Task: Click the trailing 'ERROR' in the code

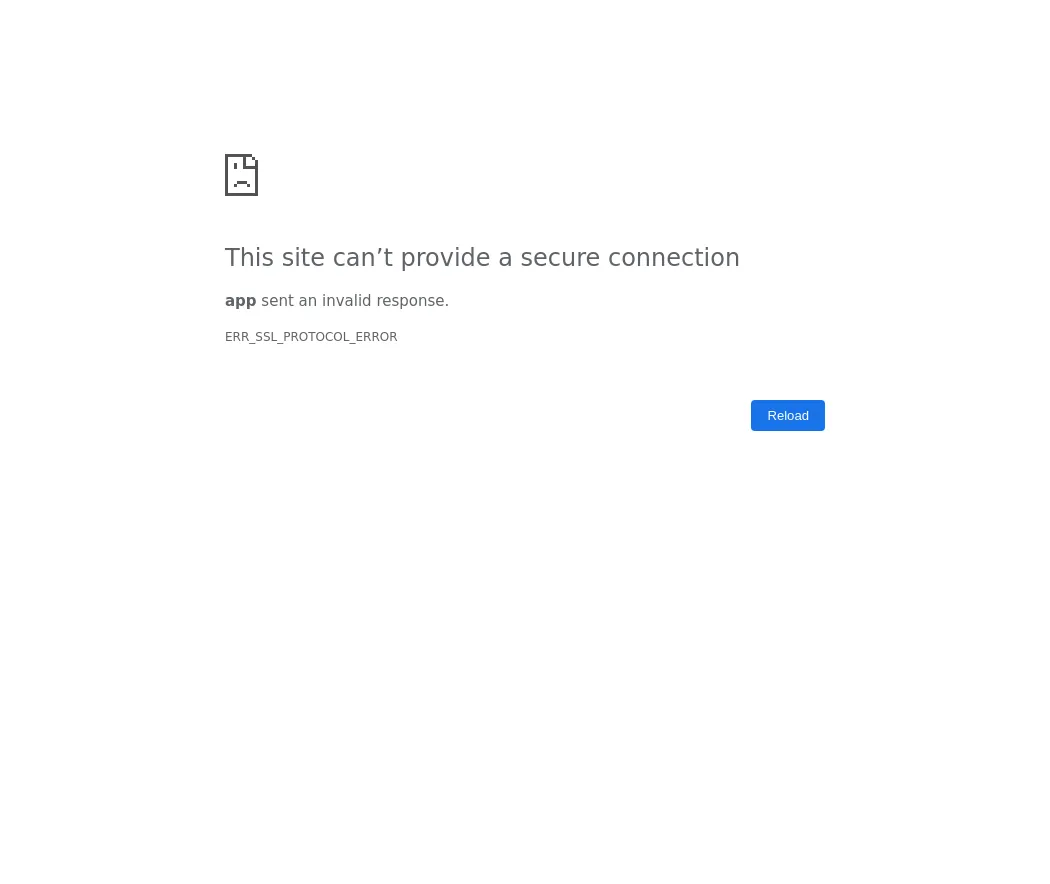Action: pyautogui.click(x=376, y=337)
